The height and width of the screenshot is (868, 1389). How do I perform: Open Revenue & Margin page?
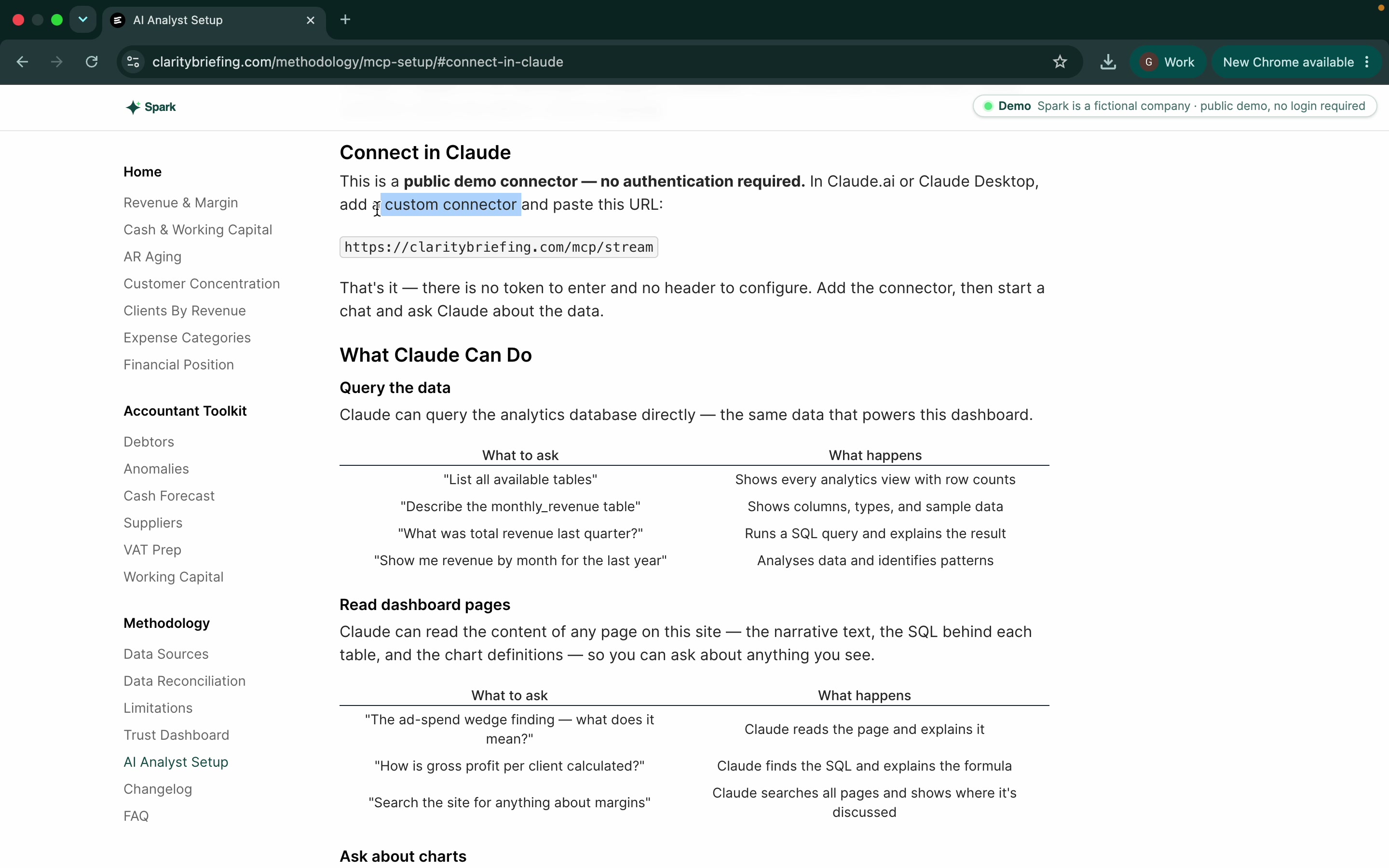[181, 203]
